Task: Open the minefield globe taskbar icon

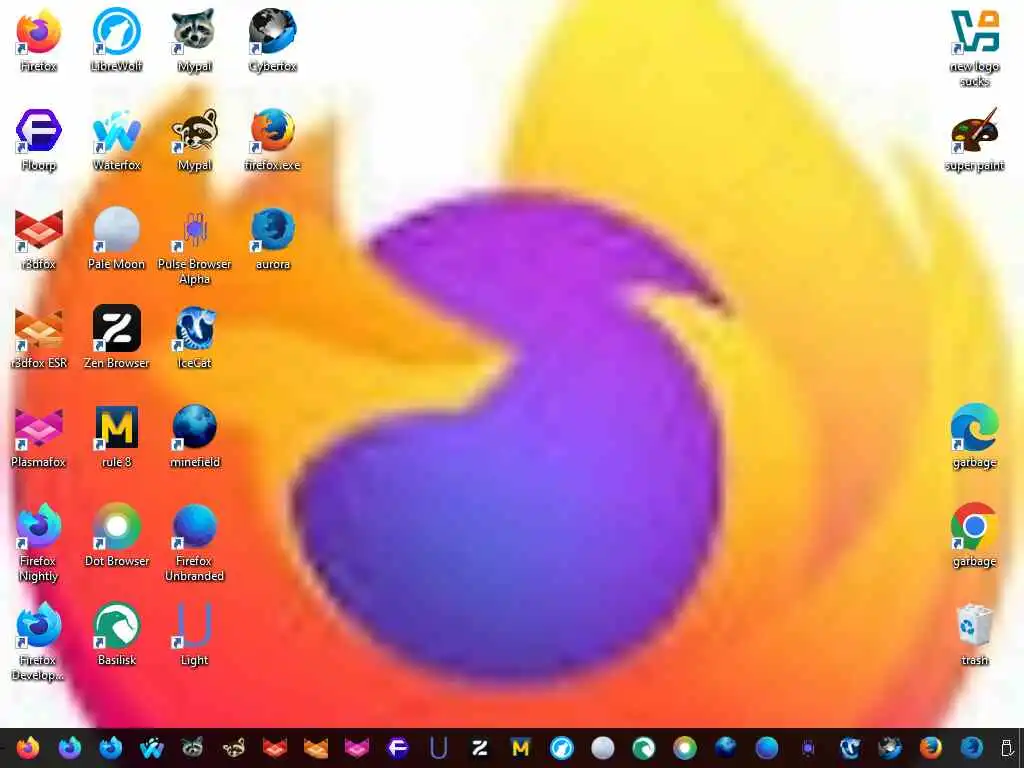Action: pyautogui.click(x=726, y=748)
